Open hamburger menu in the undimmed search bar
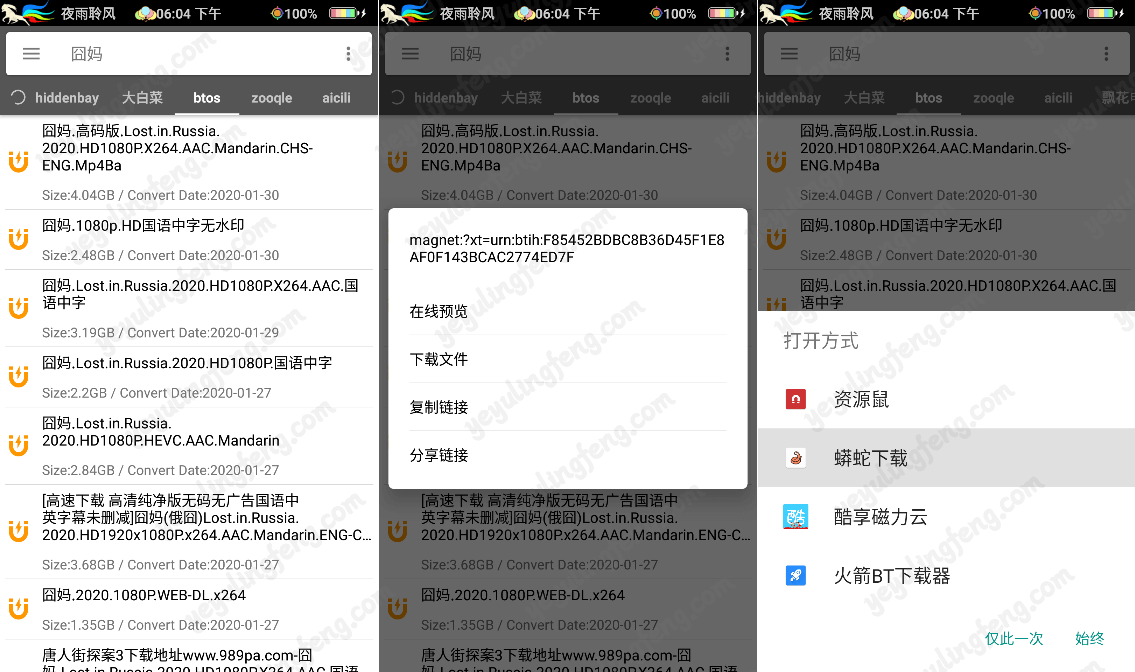 31,54
